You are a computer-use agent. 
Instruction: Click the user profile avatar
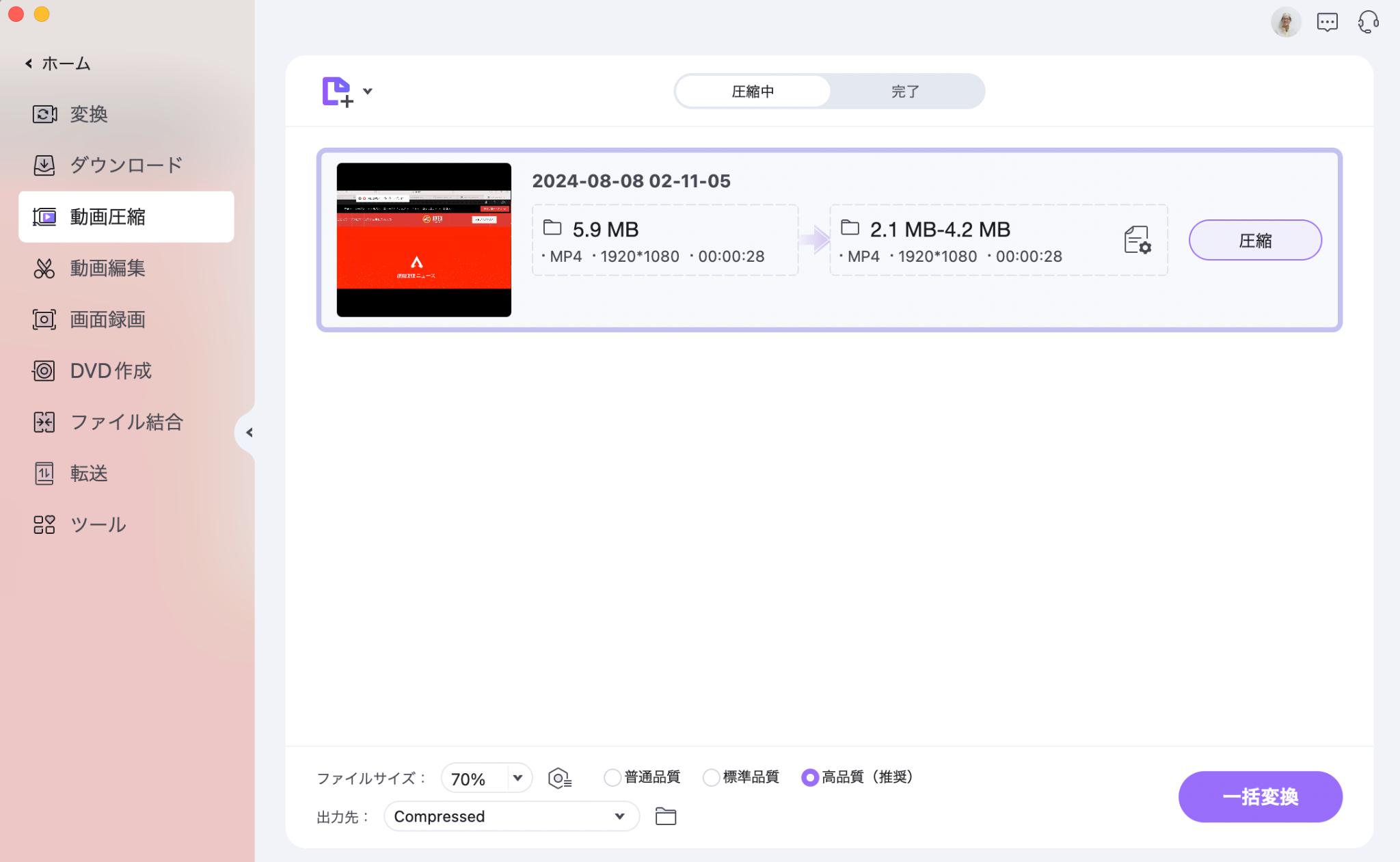[1286, 23]
